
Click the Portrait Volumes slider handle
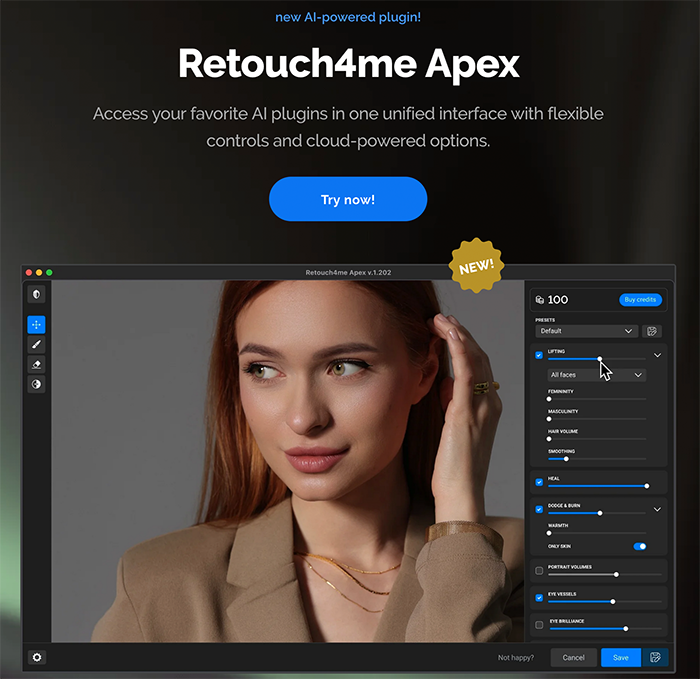pyautogui.click(x=617, y=575)
